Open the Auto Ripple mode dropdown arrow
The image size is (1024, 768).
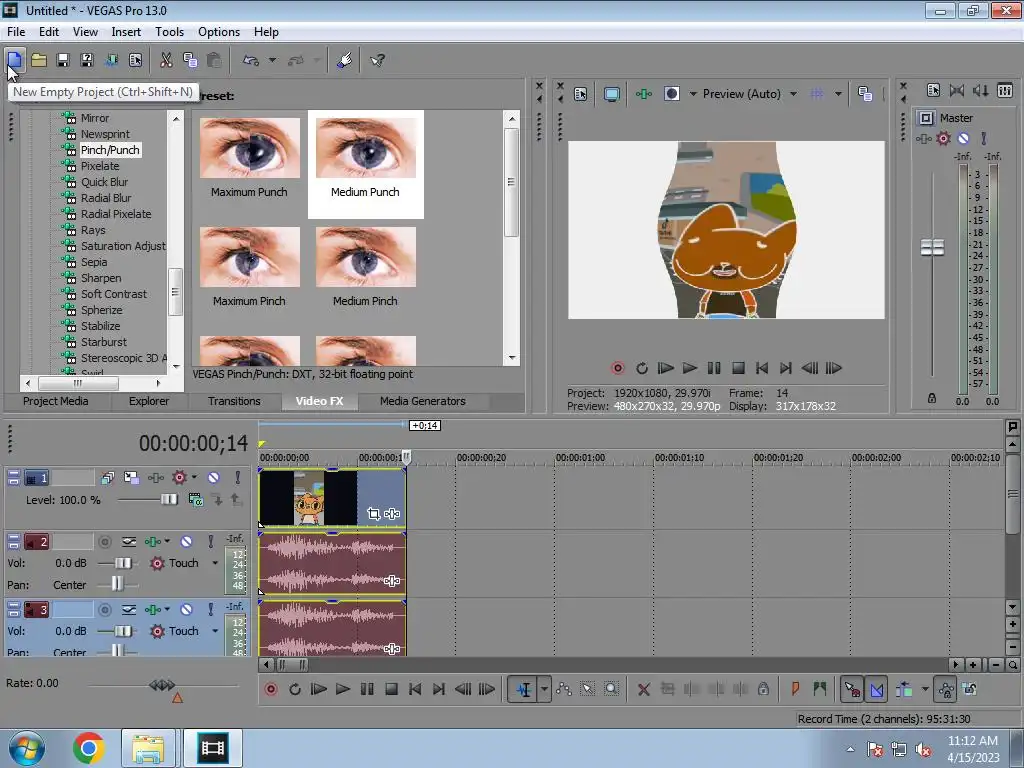(925, 689)
